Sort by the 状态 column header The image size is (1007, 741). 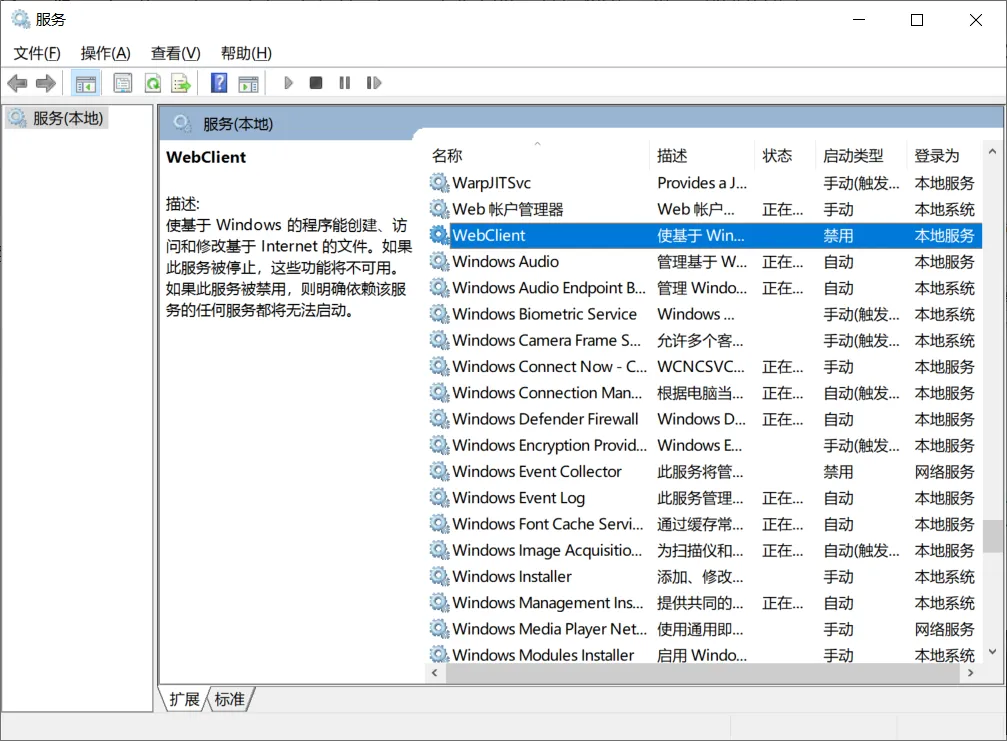click(x=785, y=155)
